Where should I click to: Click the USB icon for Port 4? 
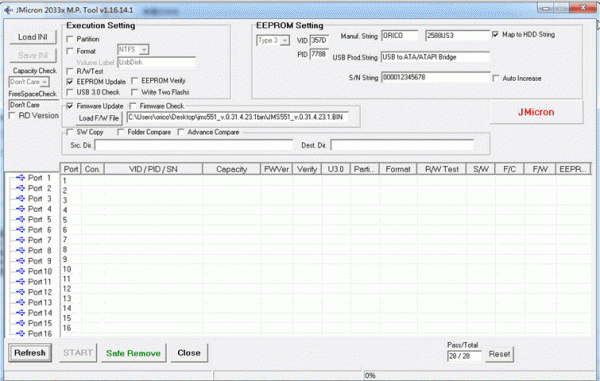20,209
